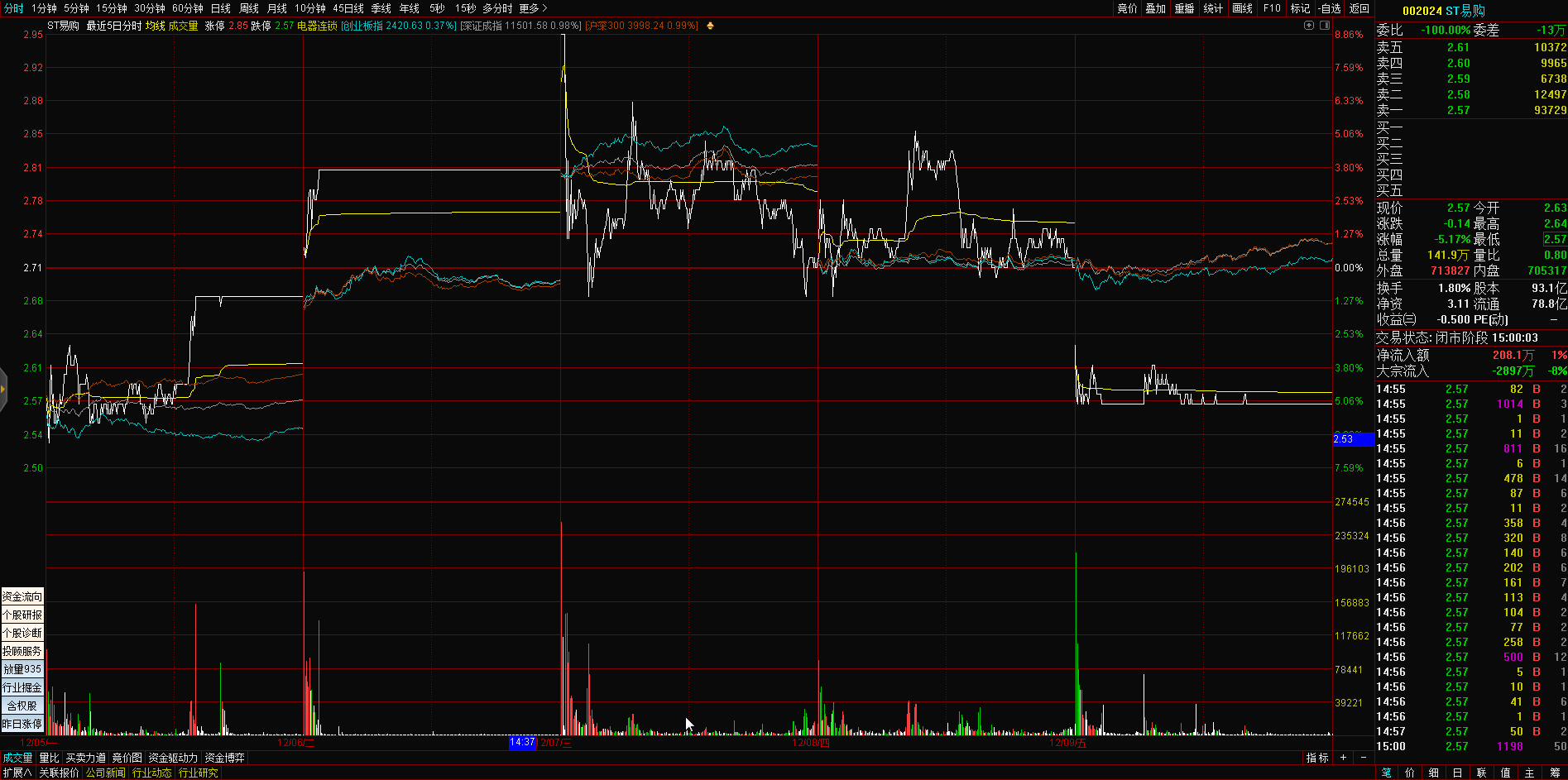Toggle the 叠加 overlay option
1568x780 pixels.
(x=1156, y=8)
